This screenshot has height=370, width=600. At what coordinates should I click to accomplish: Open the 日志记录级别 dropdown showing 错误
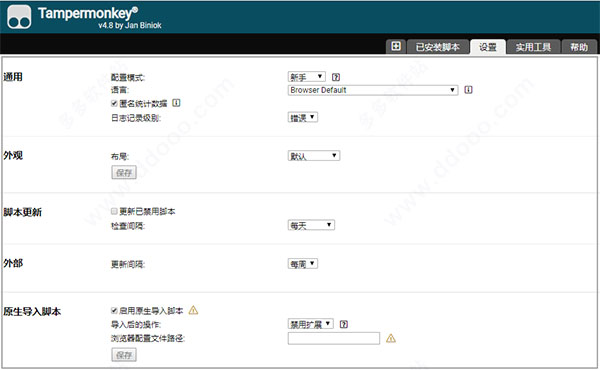[x=302, y=117]
